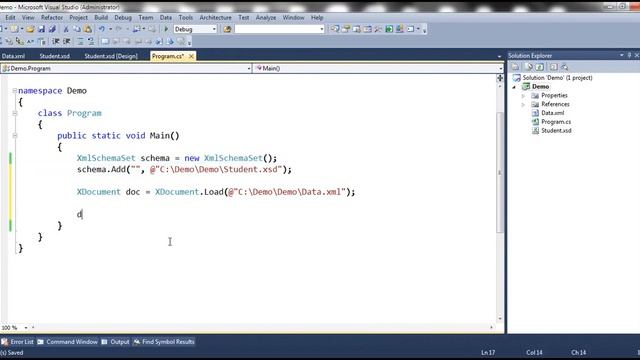Click the Clear Bookmarks icon in the text editor toolbar

coord(181,41)
